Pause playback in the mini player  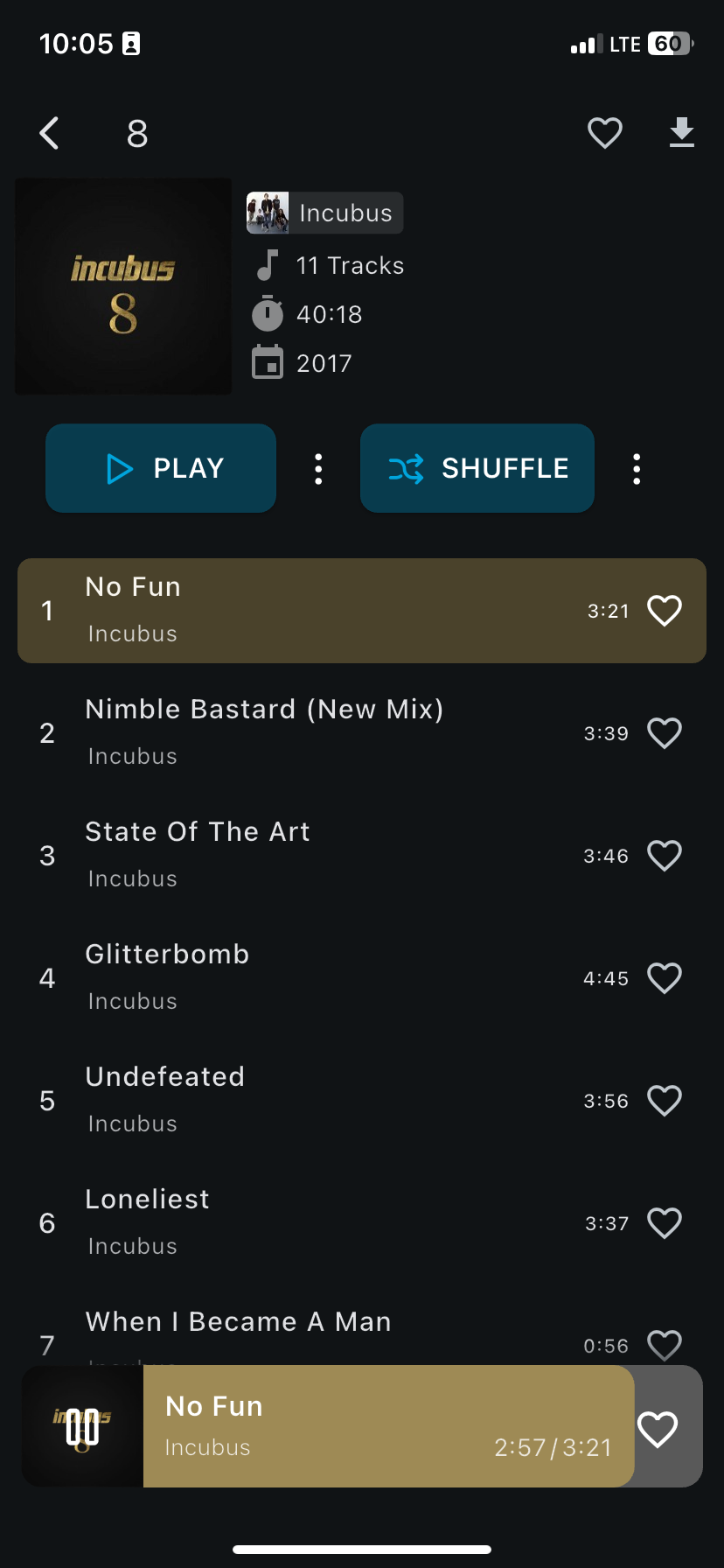[x=83, y=1426]
